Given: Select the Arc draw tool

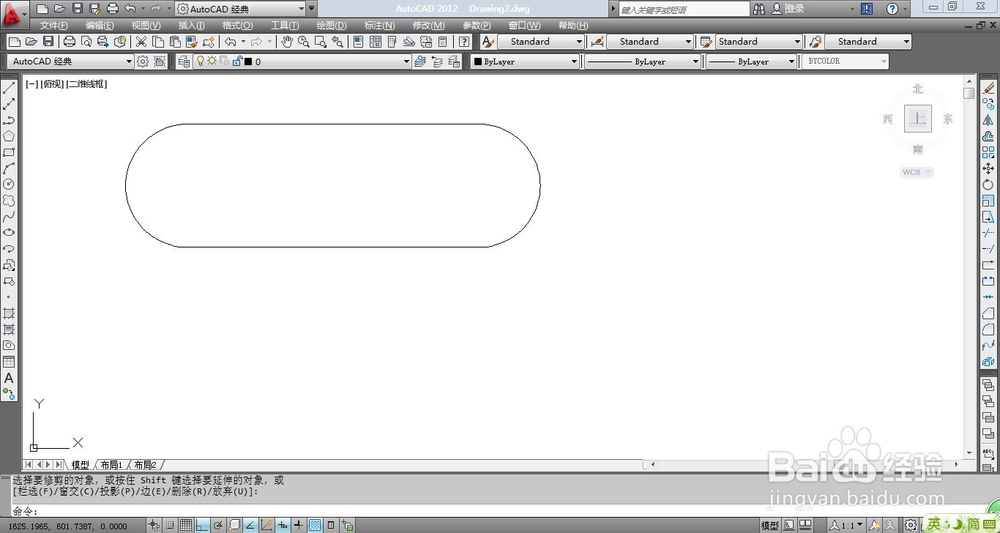Looking at the screenshot, I should 9,168.
